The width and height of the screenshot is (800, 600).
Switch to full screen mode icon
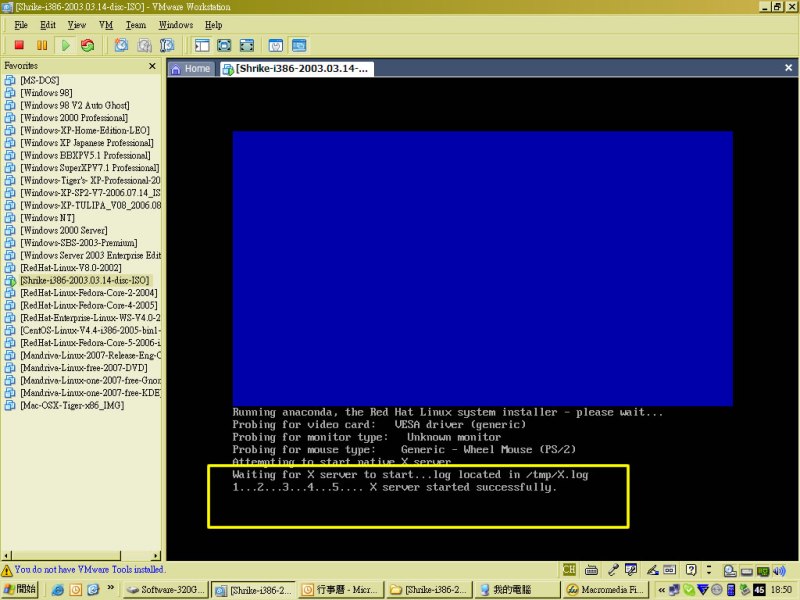coord(224,45)
